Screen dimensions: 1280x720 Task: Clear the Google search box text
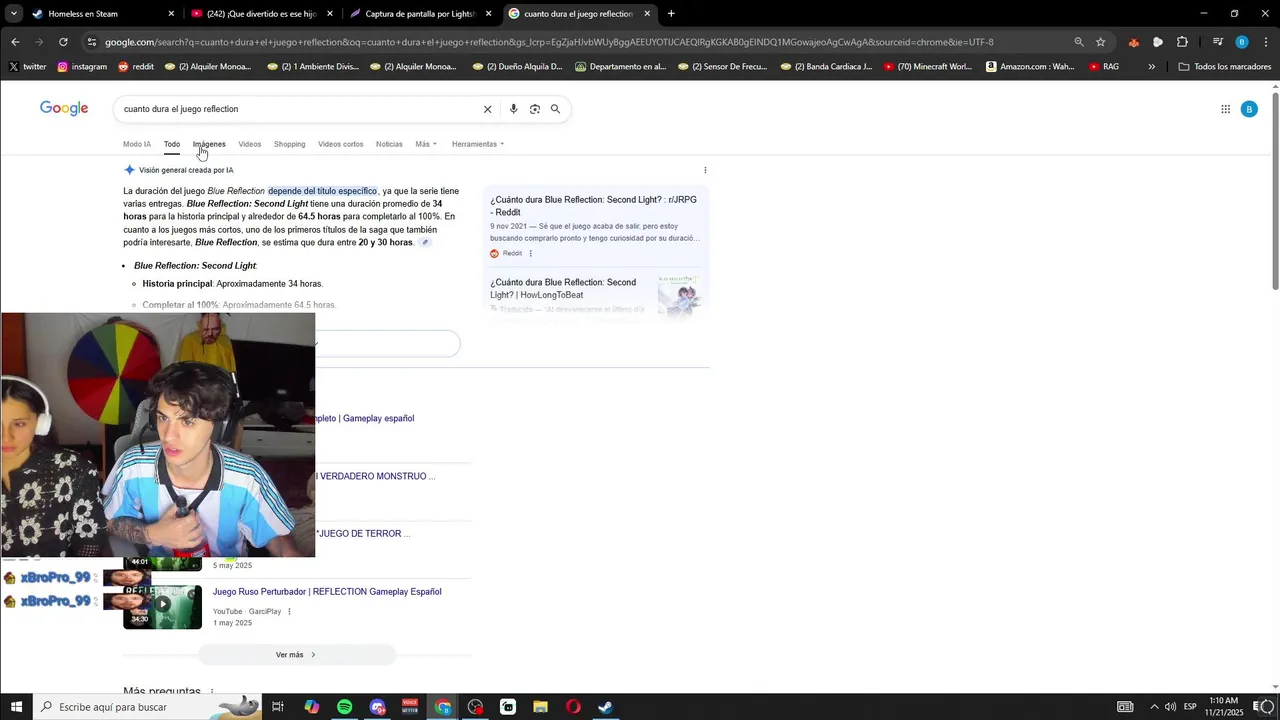coord(488,109)
